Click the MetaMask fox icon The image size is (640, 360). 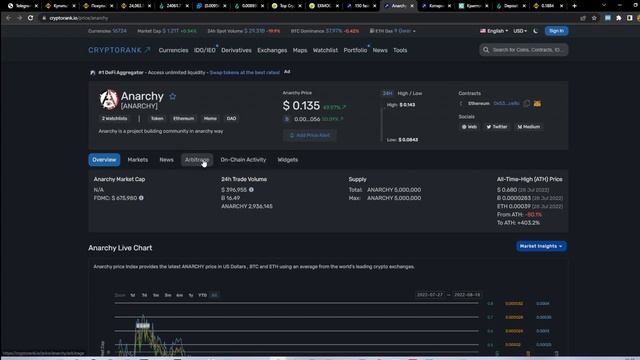click(537, 104)
